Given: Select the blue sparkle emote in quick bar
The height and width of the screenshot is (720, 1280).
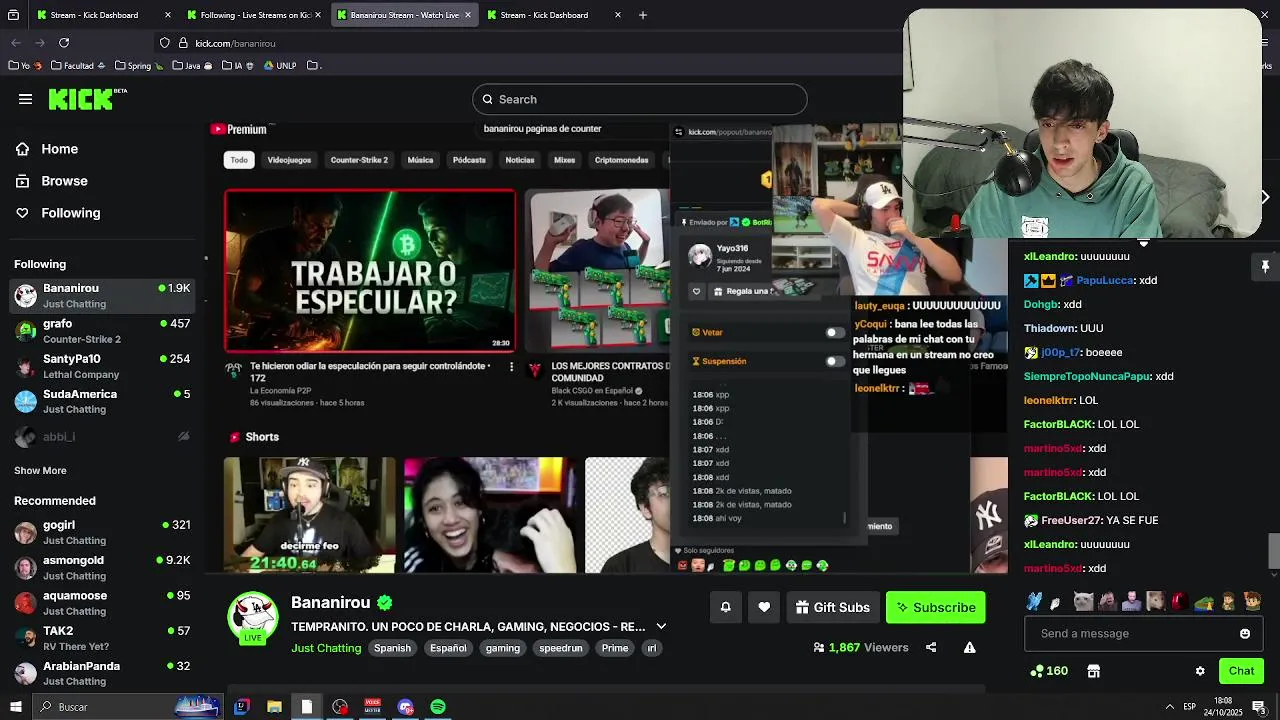Looking at the screenshot, I should pyautogui.click(x=1034, y=601).
